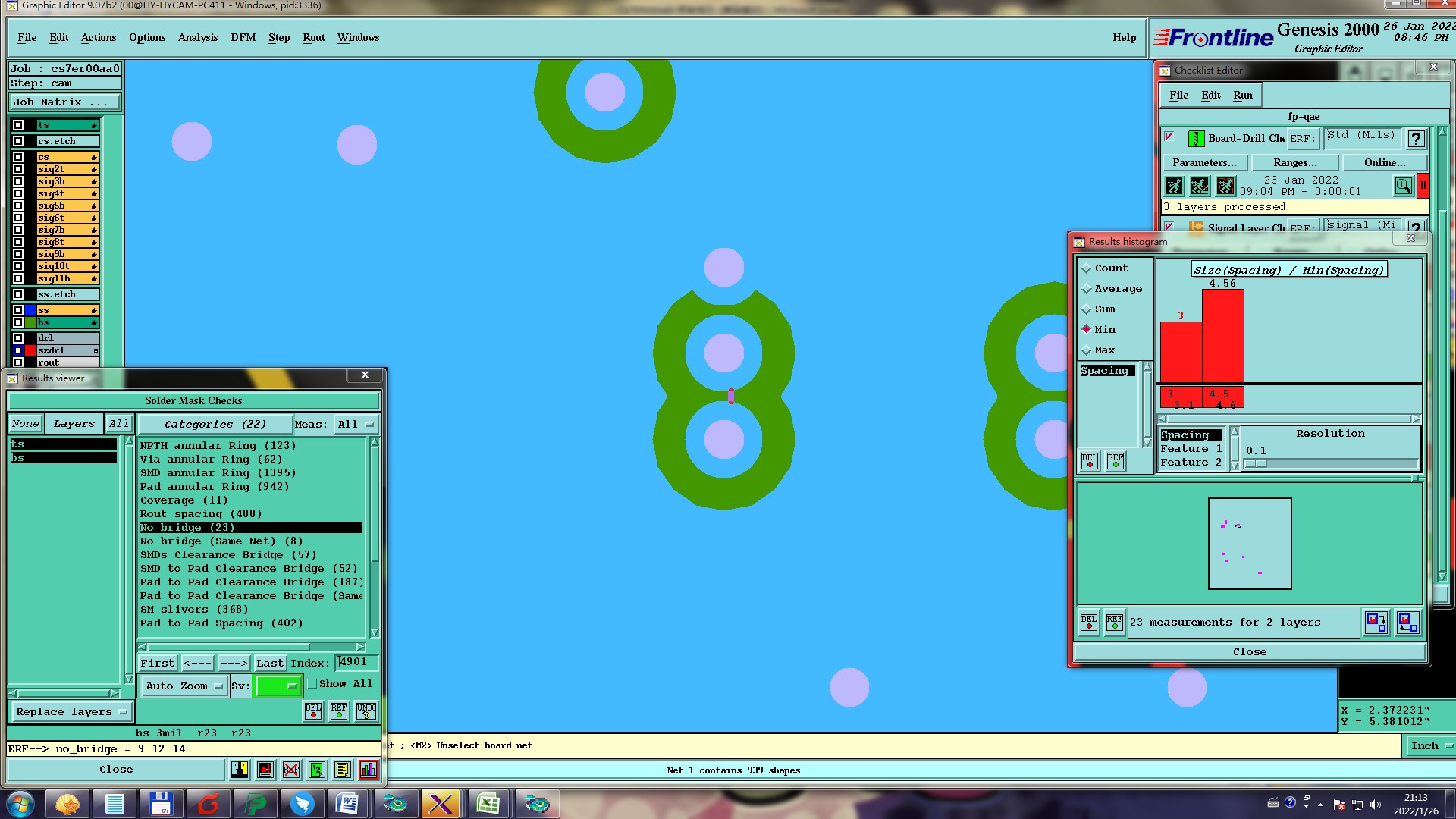Click the Last result button

tap(269, 664)
